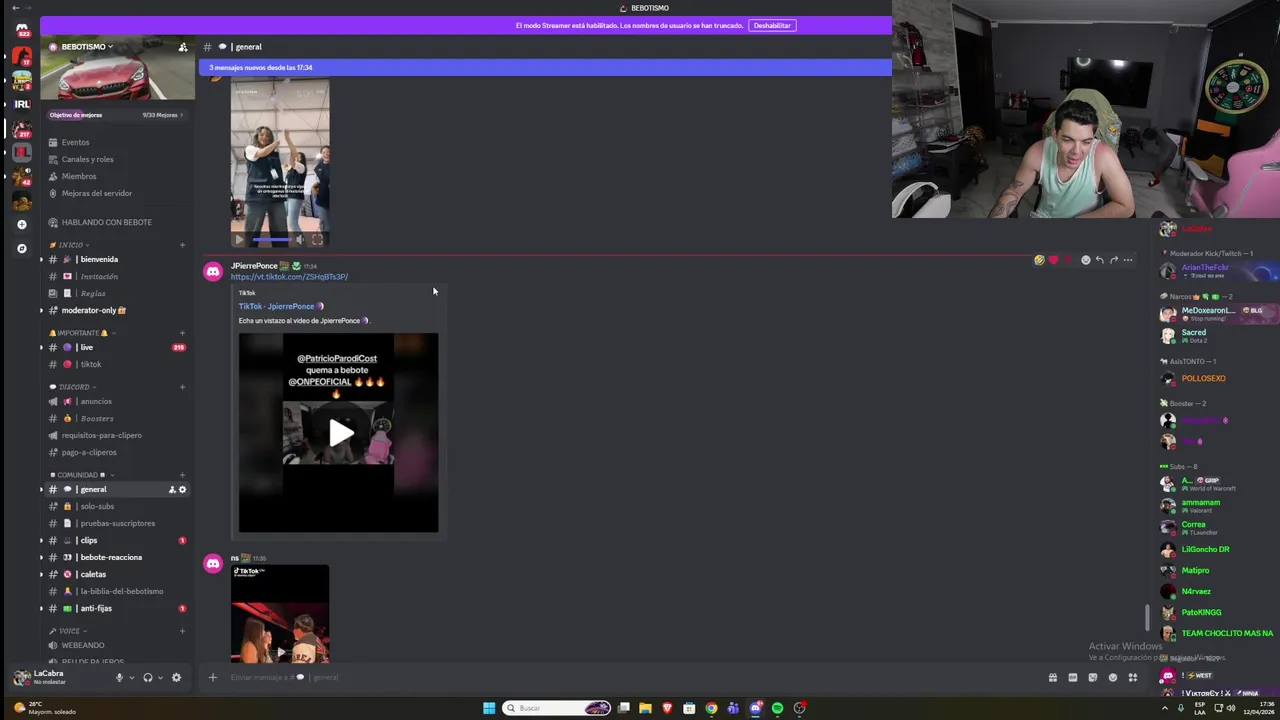Open add reaction emoji picker on message

pyautogui.click(x=1085, y=260)
